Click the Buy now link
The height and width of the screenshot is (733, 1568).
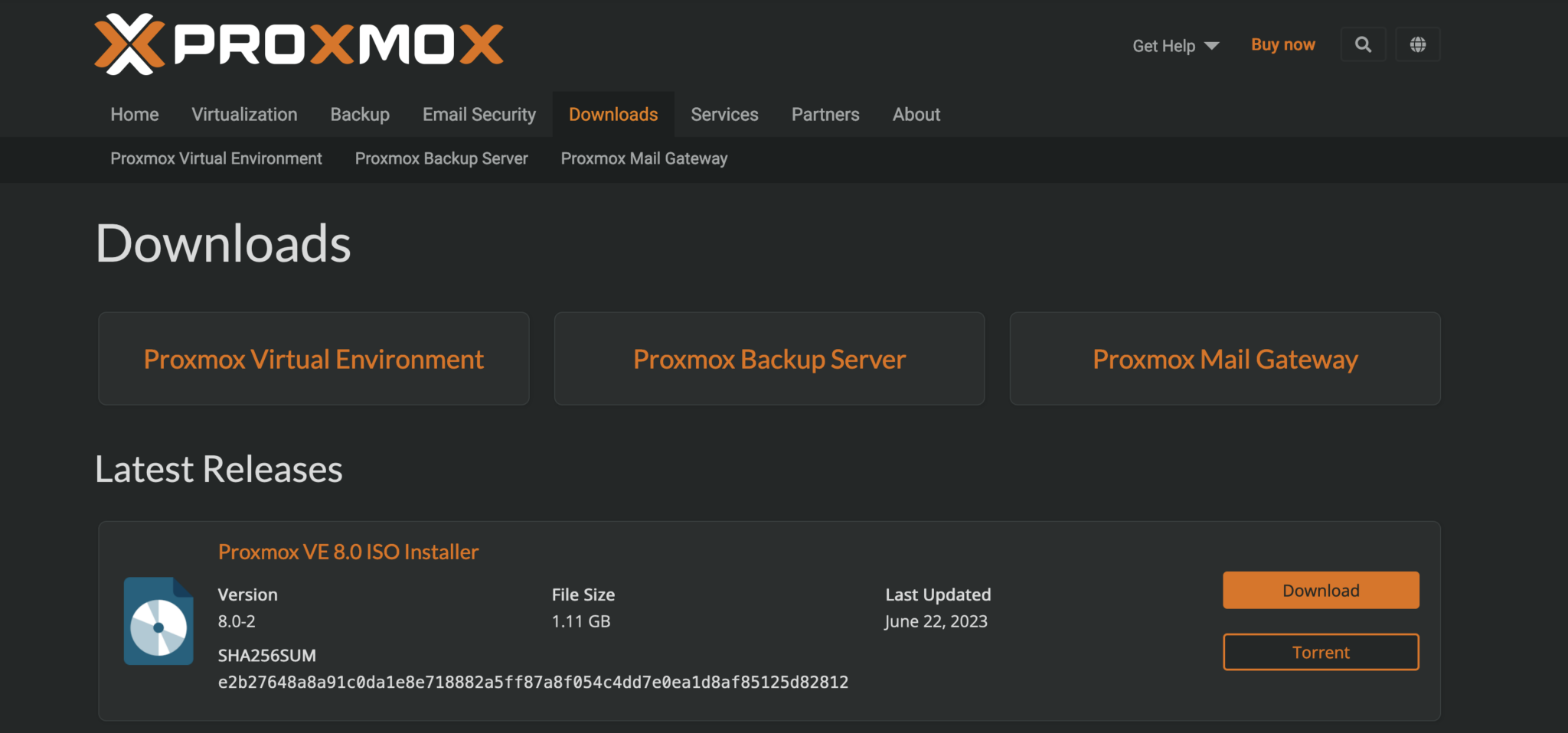(1282, 44)
